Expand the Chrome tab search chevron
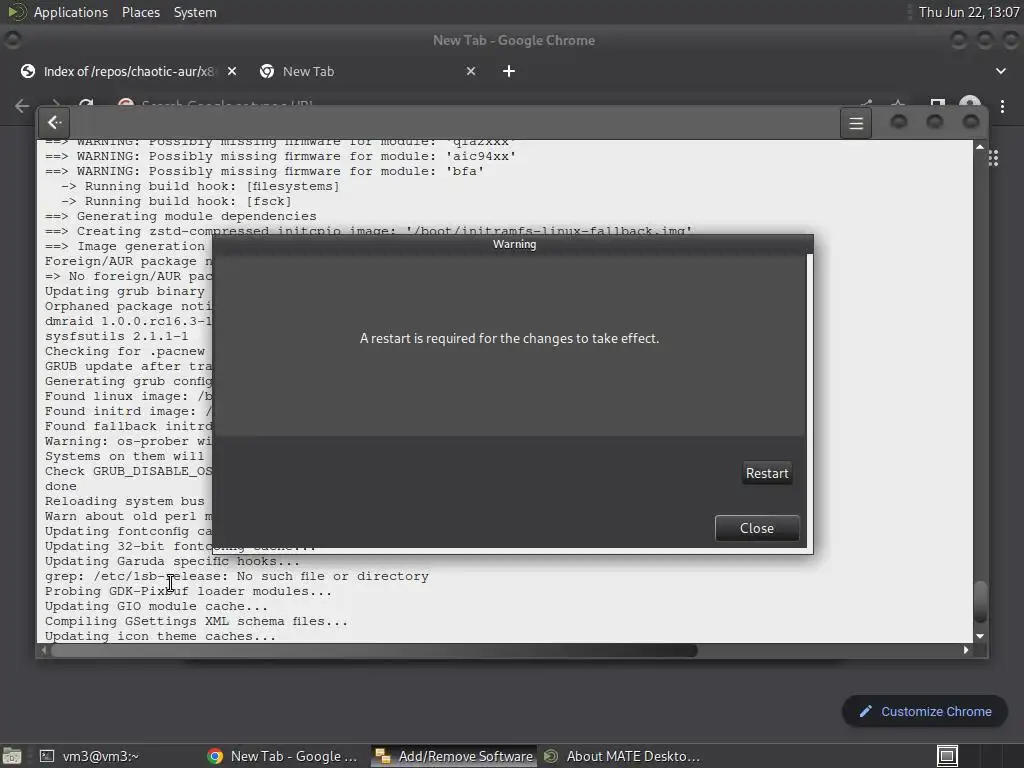 tap(1000, 71)
